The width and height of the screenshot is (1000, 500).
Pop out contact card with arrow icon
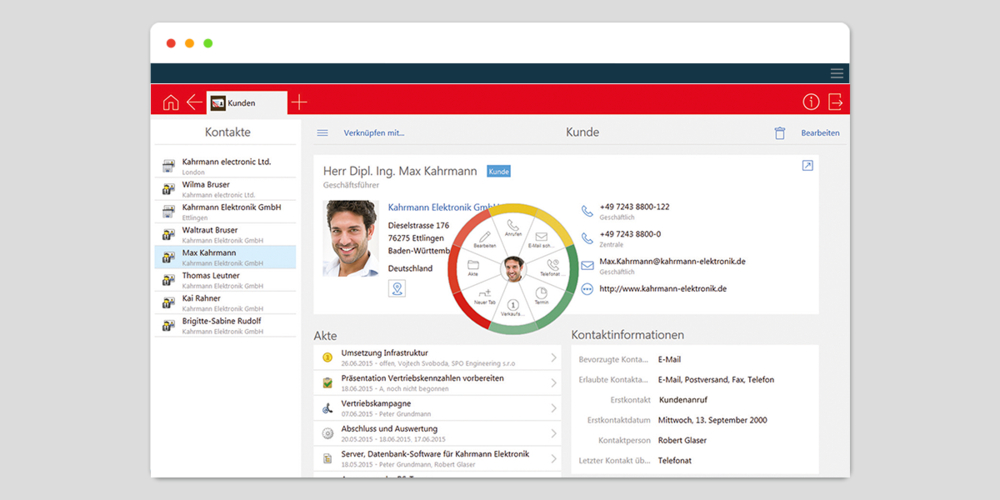tap(807, 166)
